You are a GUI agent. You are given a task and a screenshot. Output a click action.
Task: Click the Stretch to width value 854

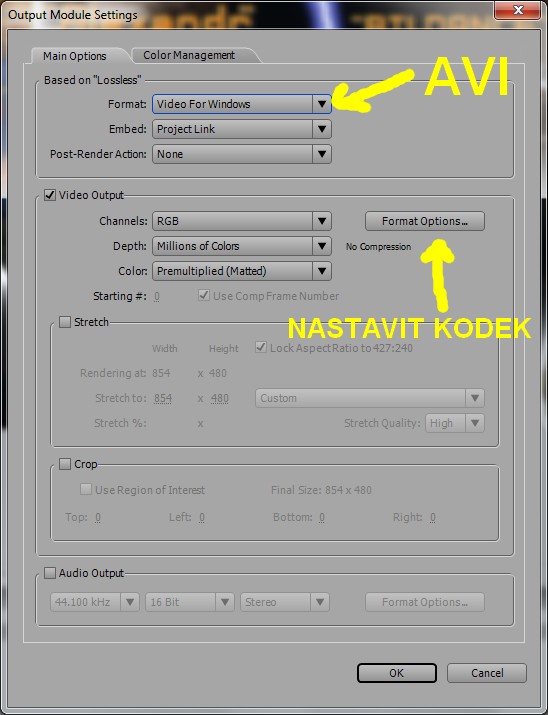point(163,399)
